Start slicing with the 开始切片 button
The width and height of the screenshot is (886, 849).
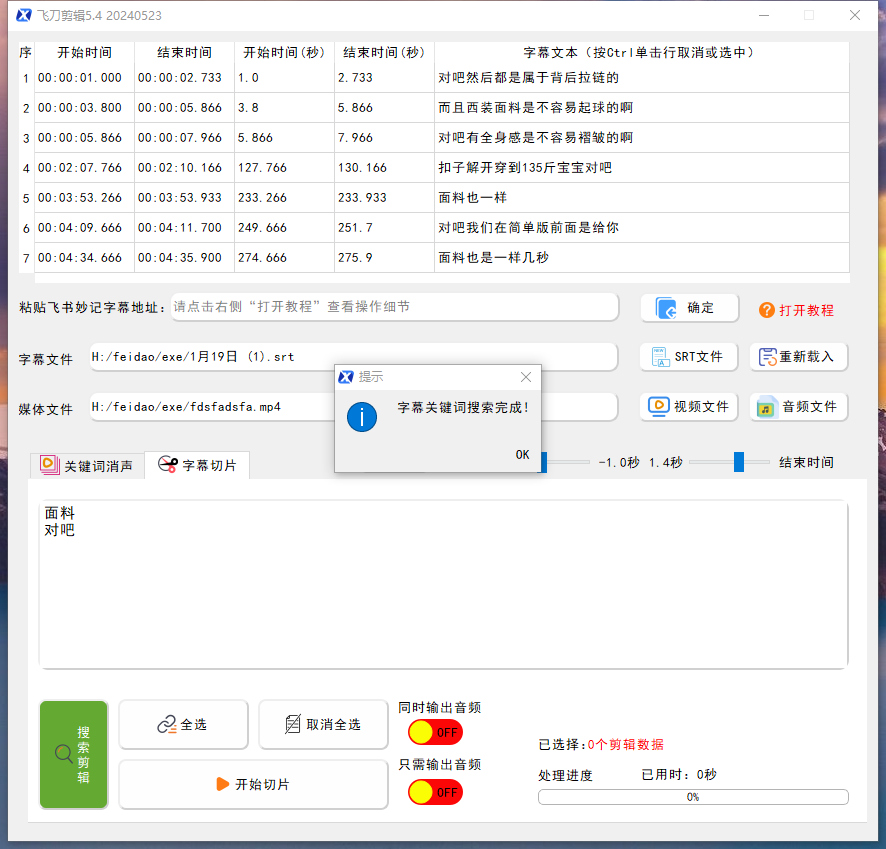(253, 784)
